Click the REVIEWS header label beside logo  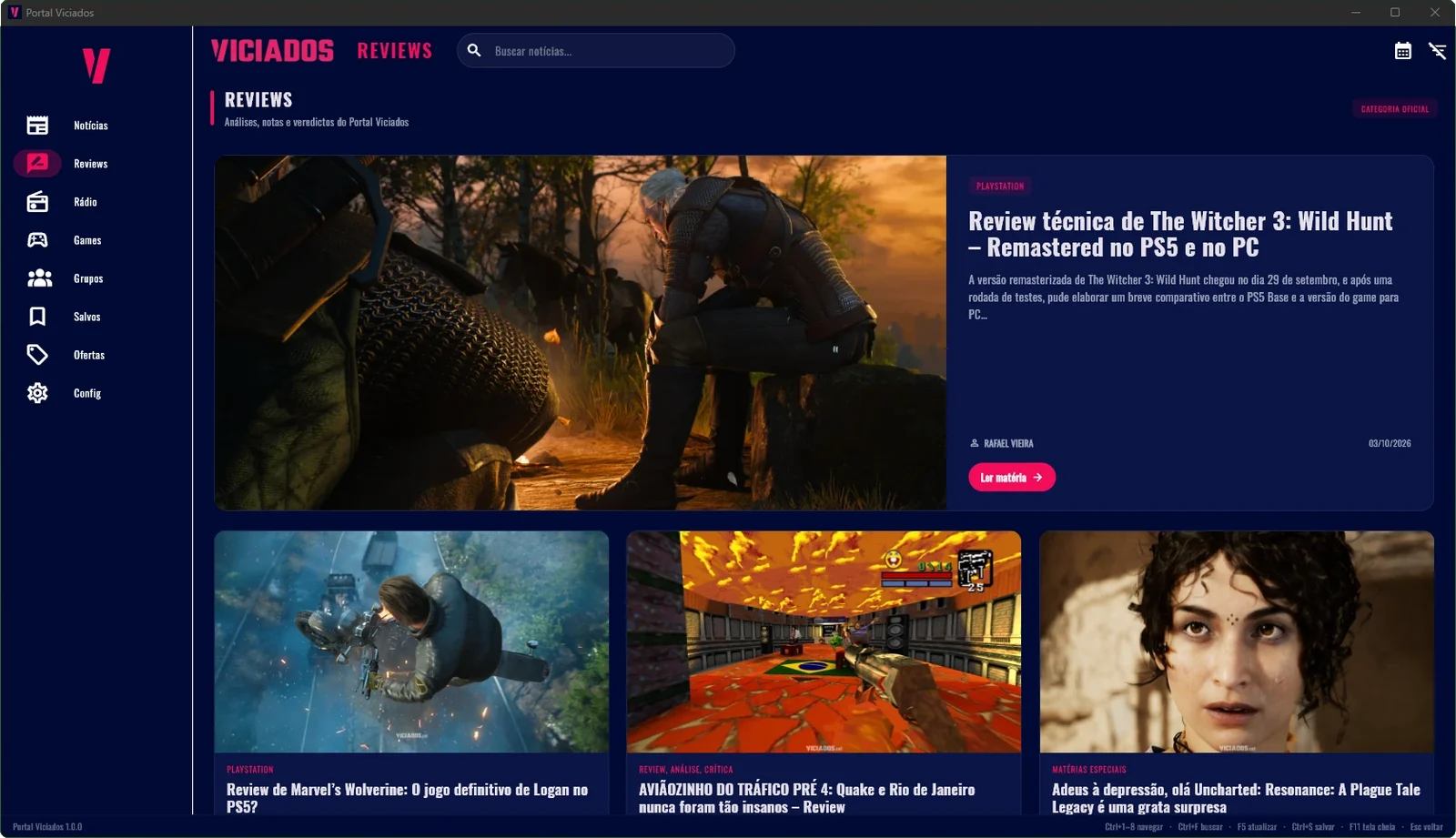[x=395, y=51]
